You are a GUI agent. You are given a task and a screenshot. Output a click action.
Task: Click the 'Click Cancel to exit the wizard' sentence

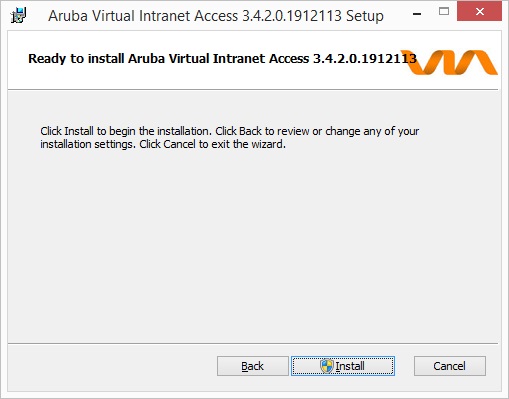[212, 144]
